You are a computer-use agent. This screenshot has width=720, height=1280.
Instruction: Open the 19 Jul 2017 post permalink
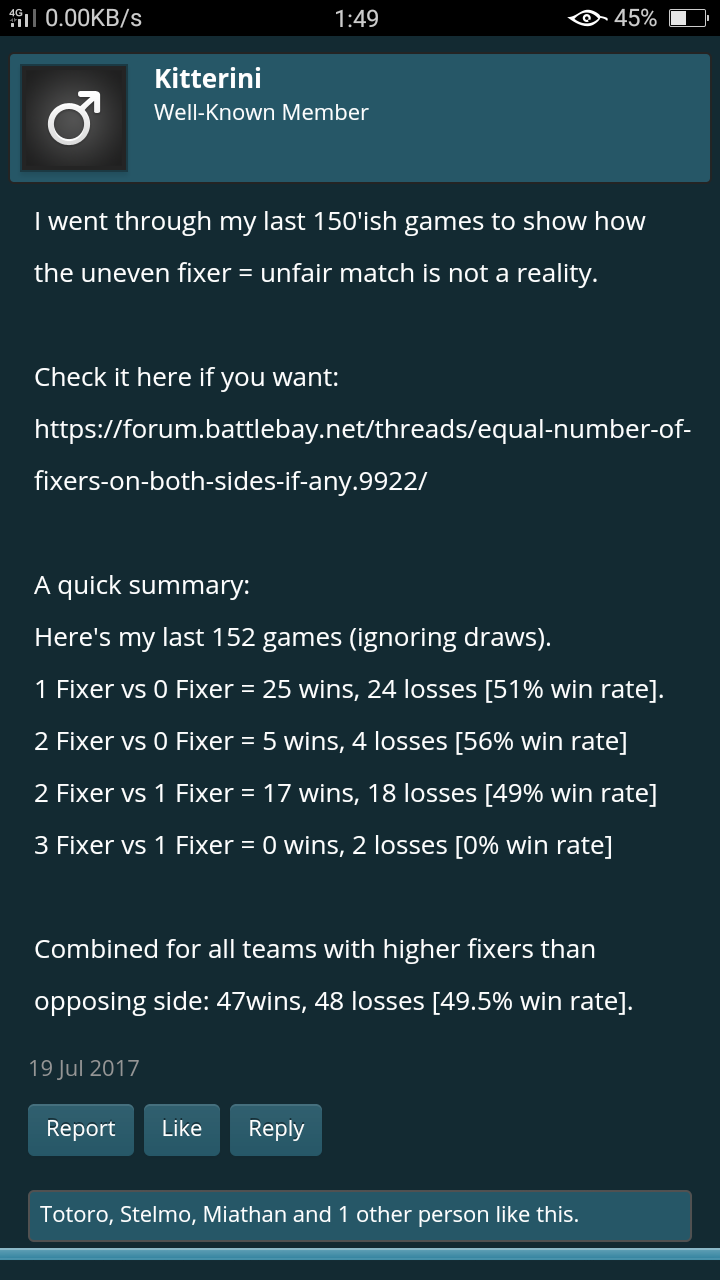coord(84,1068)
